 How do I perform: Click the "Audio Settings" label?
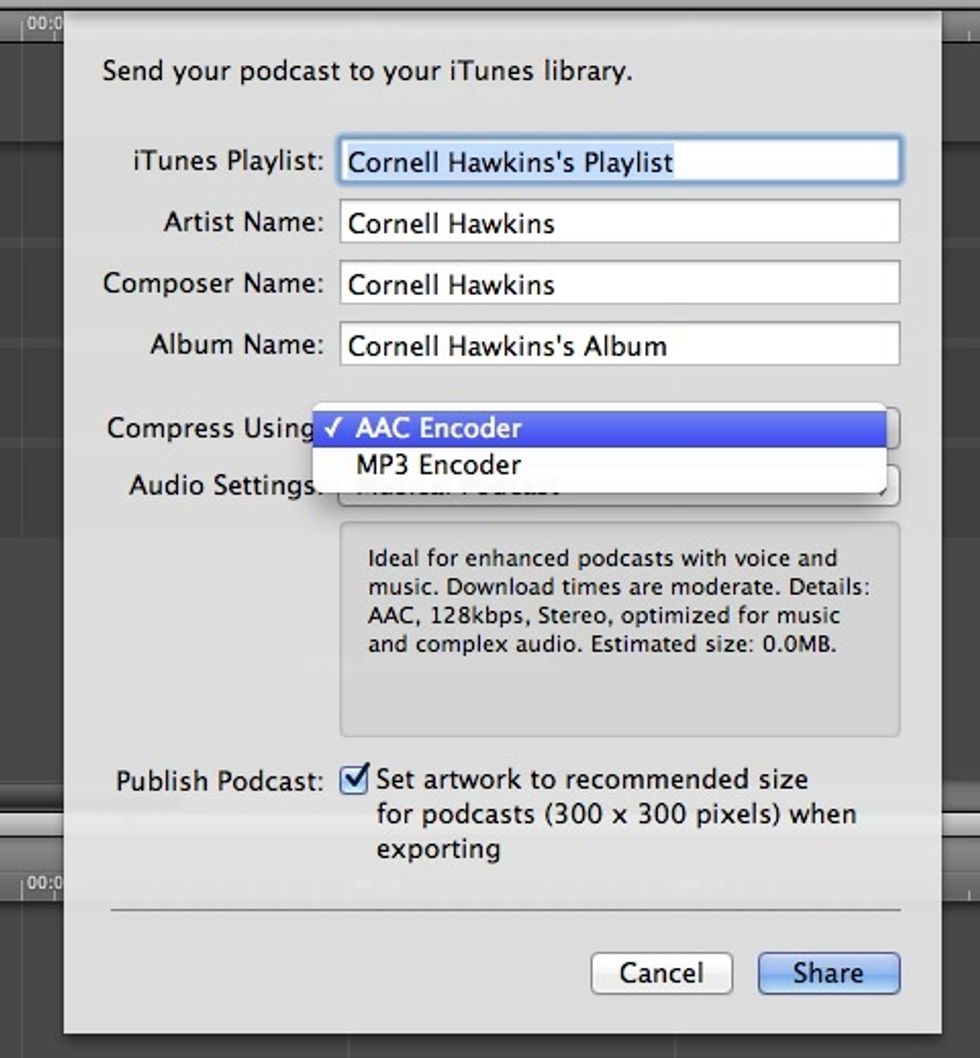222,486
